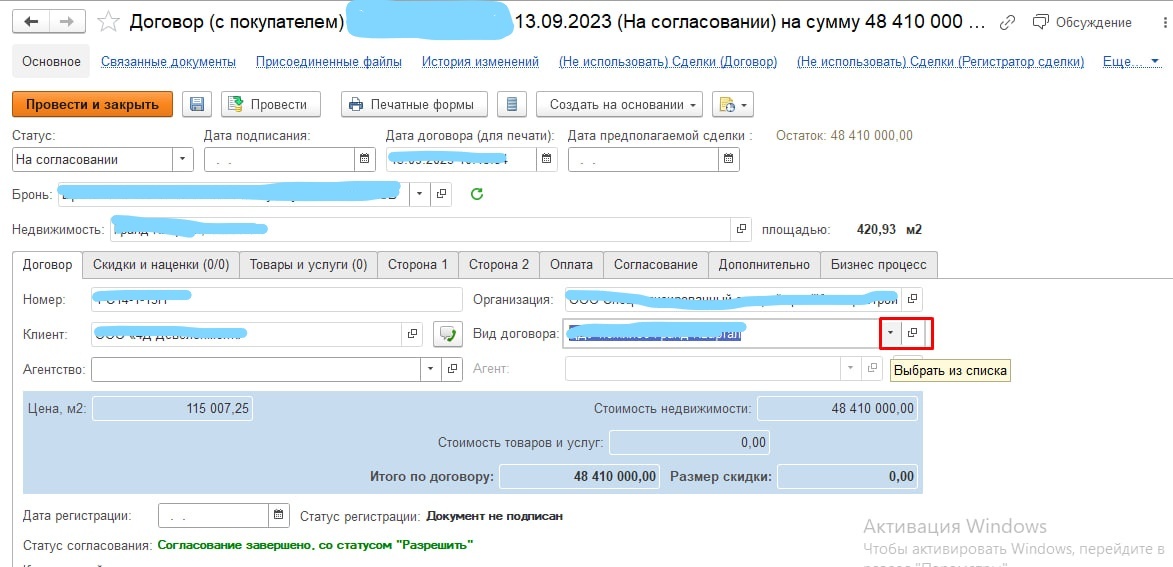Expand the Агентство dropdown list
The image size is (1173, 567).
coord(430,369)
